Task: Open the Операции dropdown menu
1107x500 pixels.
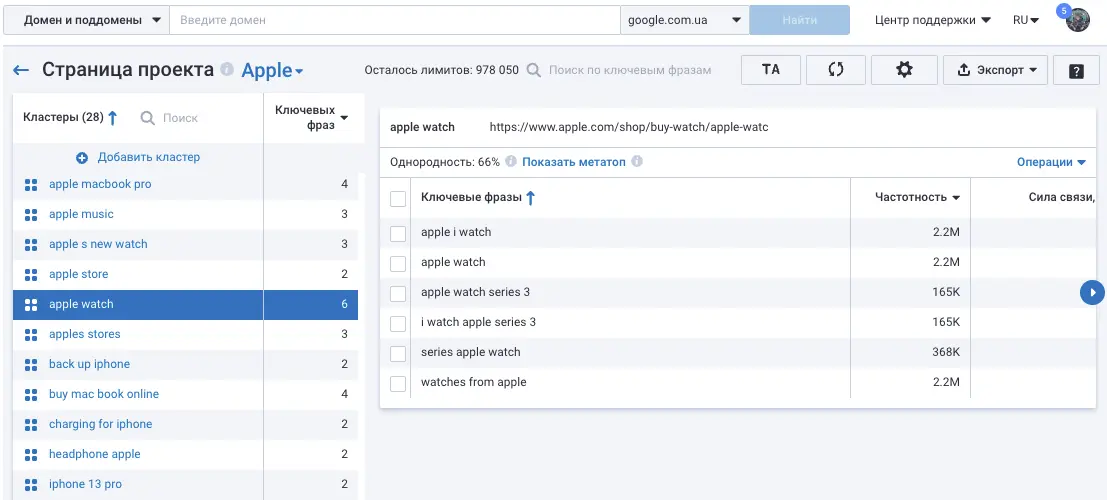Action: (x=1051, y=162)
